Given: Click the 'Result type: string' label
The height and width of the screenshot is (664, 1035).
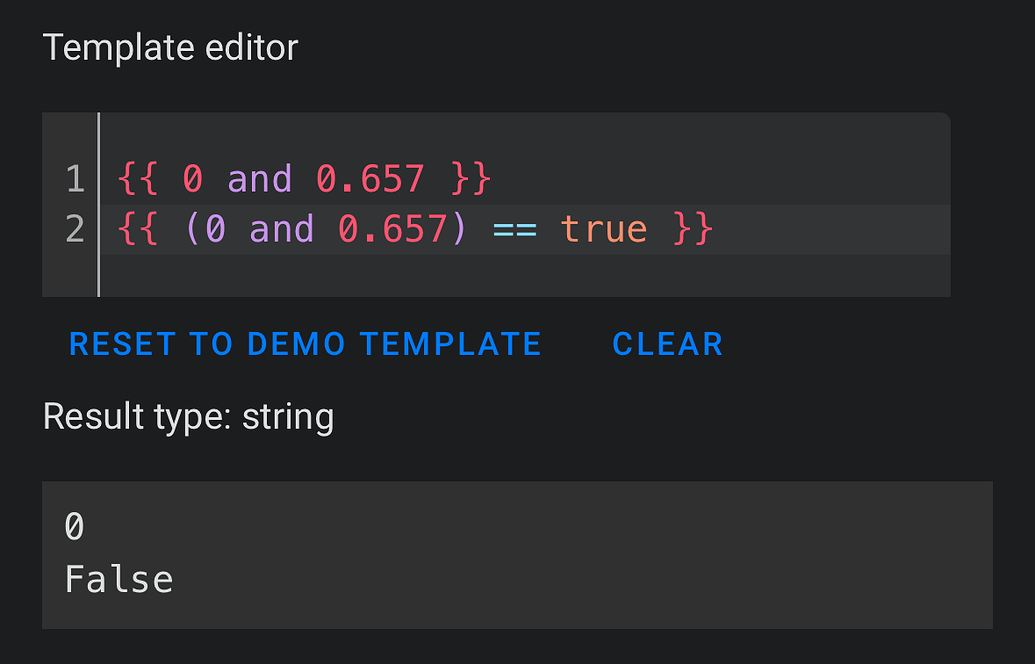Looking at the screenshot, I should (x=188, y=416).
